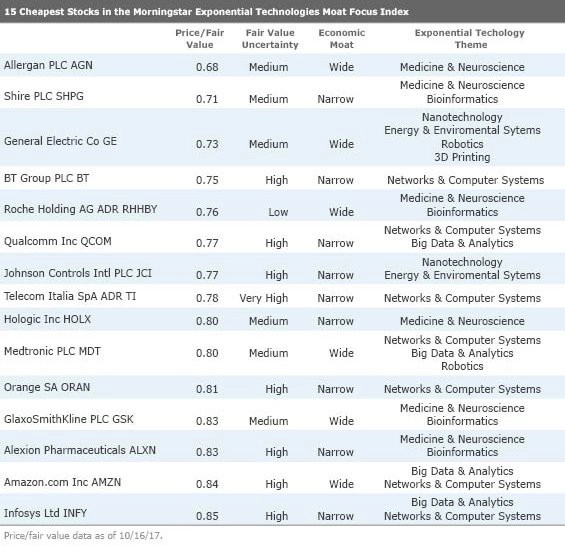
Task: Select Infosys Ltd INFY stock name
Action: (45, 513)
